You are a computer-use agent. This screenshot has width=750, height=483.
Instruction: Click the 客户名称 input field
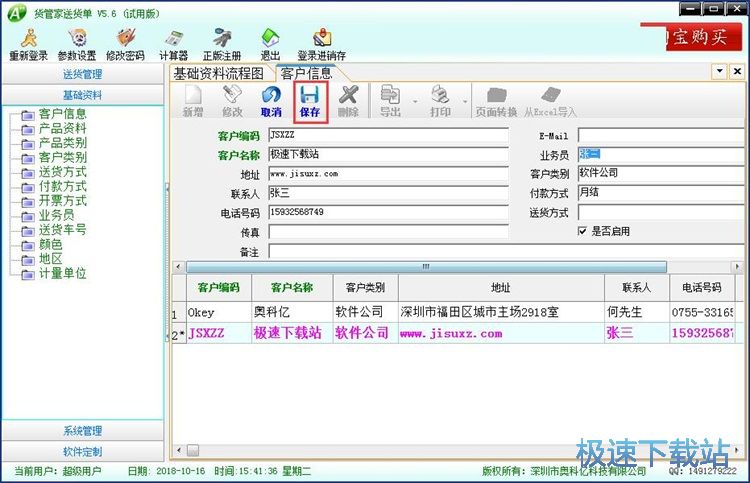[388, 154]
